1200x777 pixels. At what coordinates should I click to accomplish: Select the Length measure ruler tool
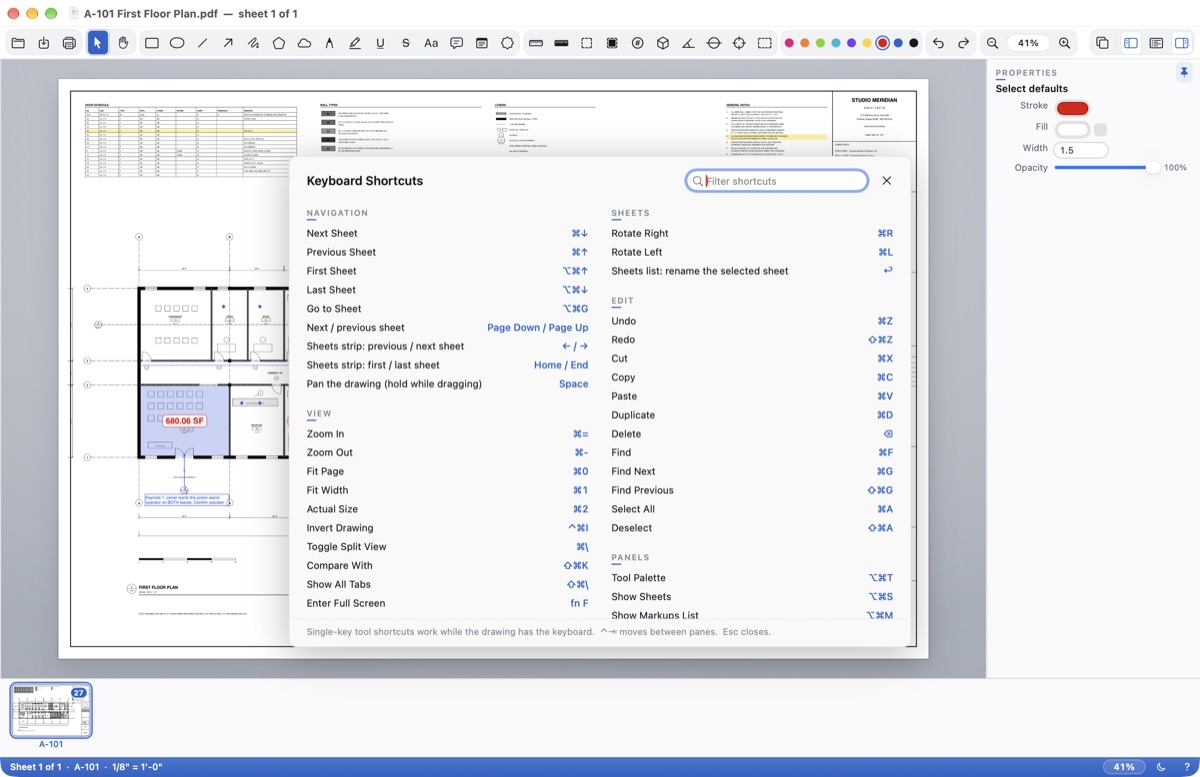[536, 43]
